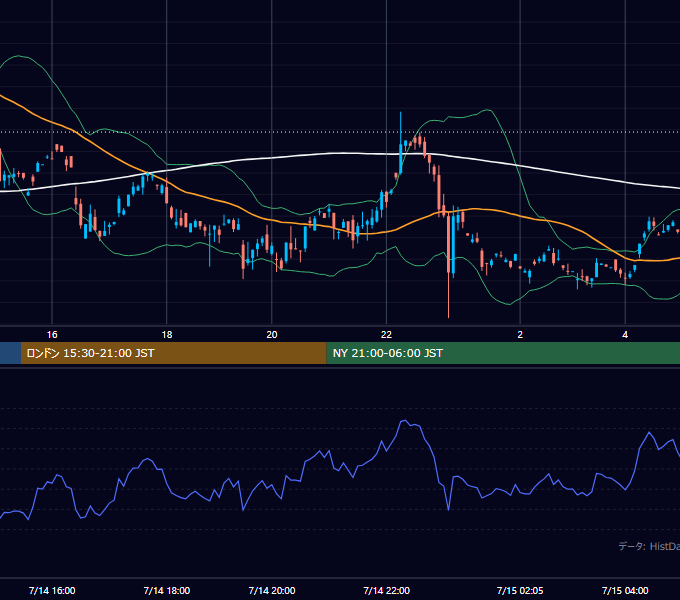This screenshot has height=600, width=680.
Task: Click the blue session band left of ロンドン
Action: tap(10, 353)
